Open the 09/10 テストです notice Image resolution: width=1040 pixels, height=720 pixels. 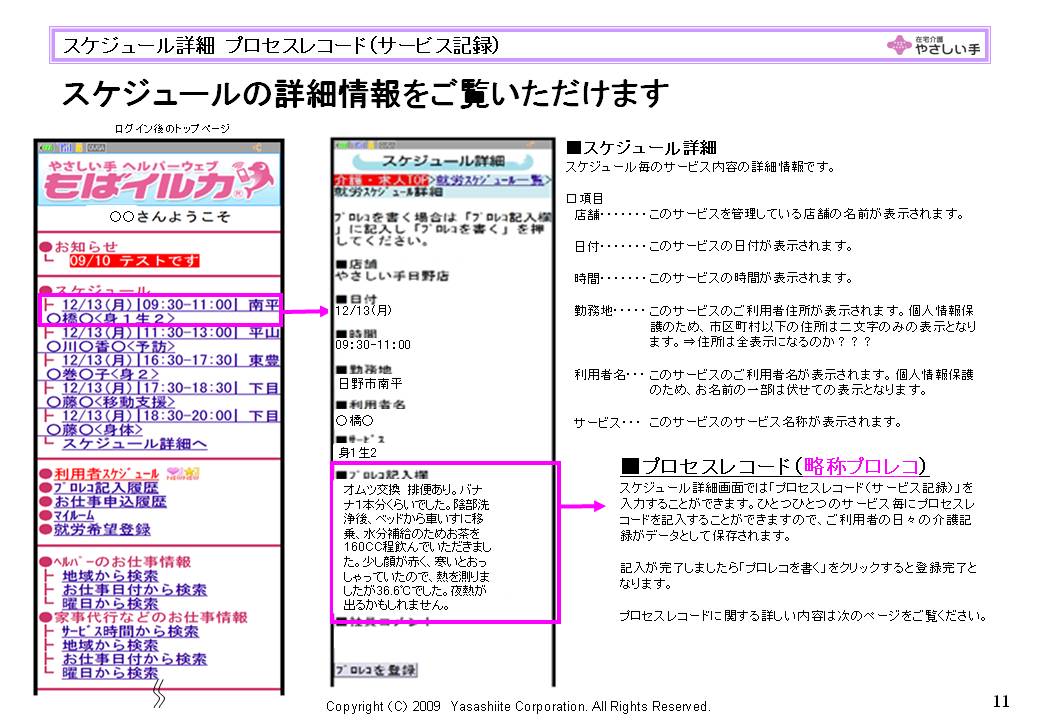coord(135,261)
